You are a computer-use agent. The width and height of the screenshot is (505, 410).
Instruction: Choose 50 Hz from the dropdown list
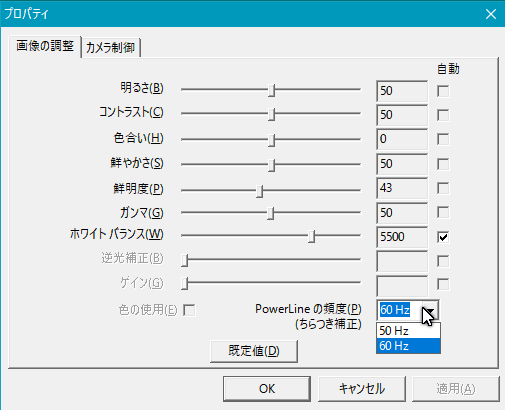click(408, 331)
